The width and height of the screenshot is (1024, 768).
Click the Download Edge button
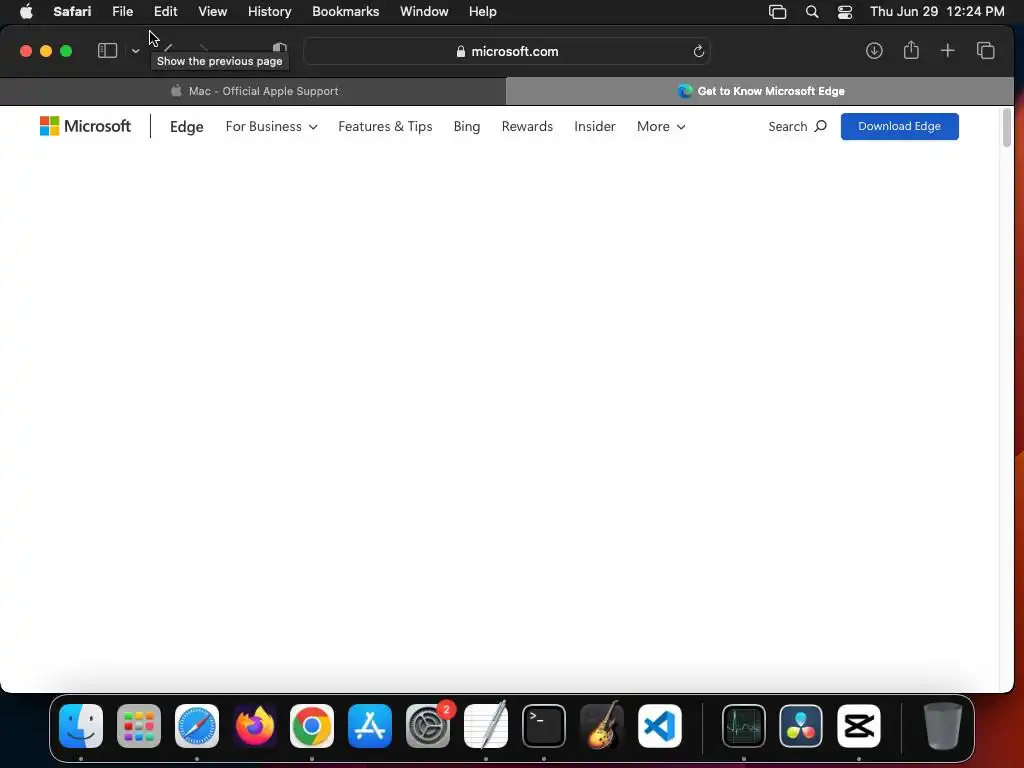click(899, 127)
